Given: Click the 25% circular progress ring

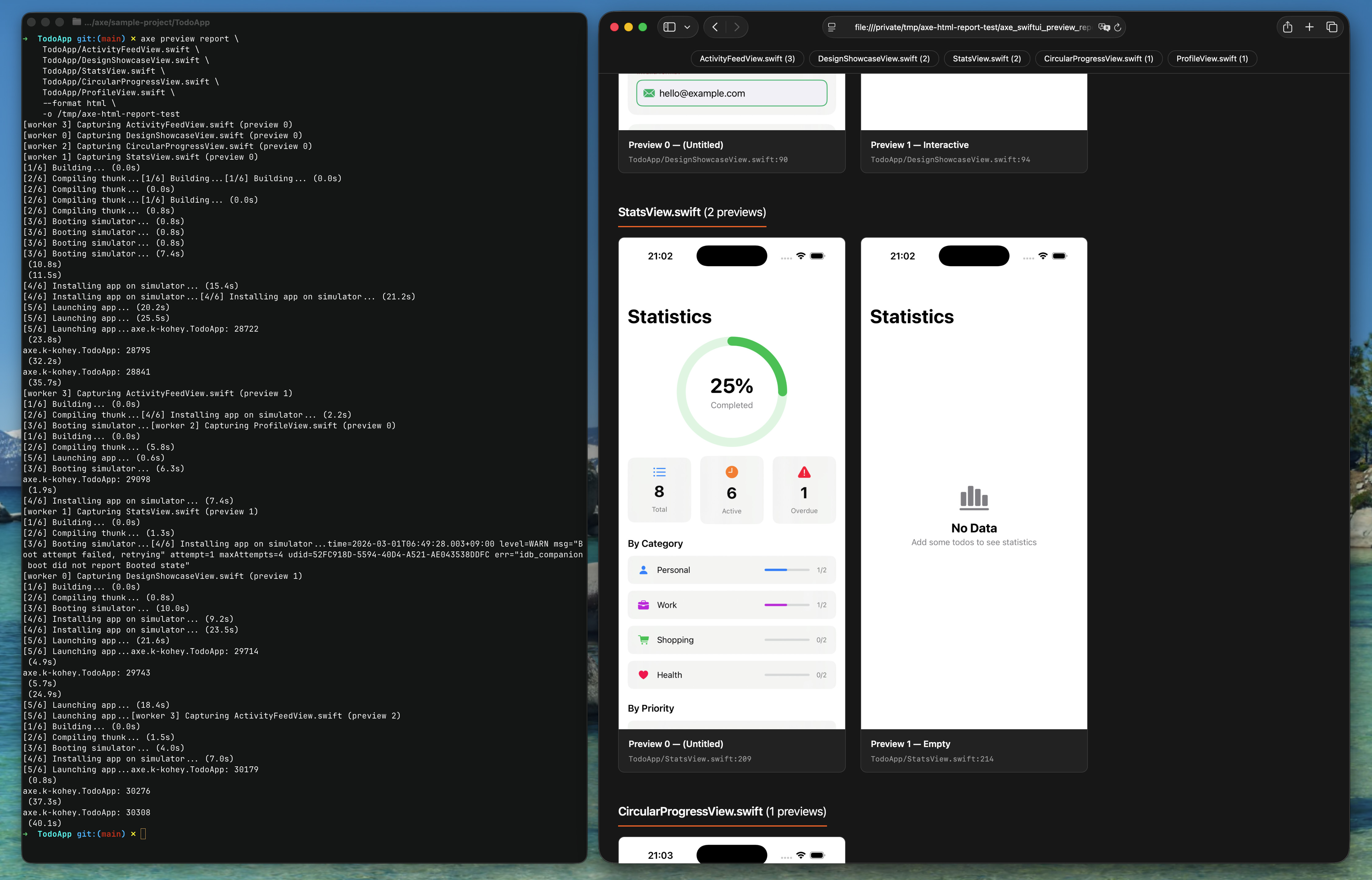Looking at the screenshot, I should (x=731, y=391).
